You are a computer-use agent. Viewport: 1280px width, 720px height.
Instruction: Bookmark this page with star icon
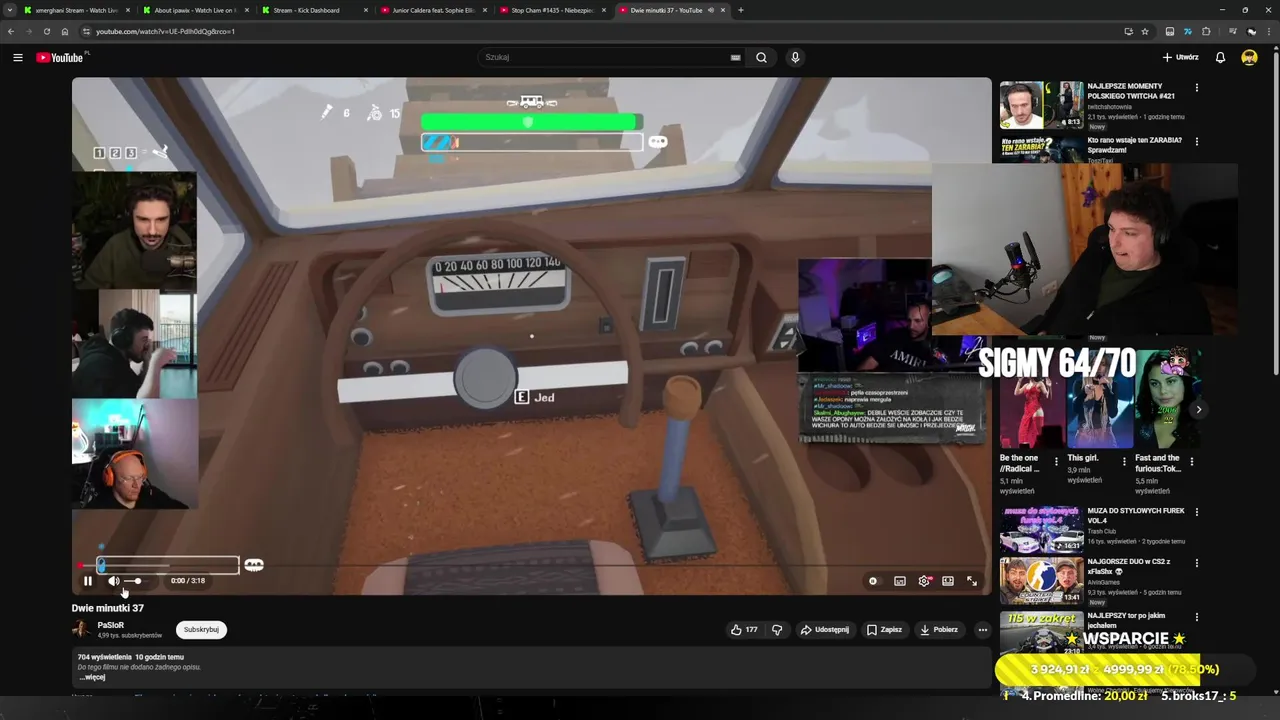[1145, 31]
